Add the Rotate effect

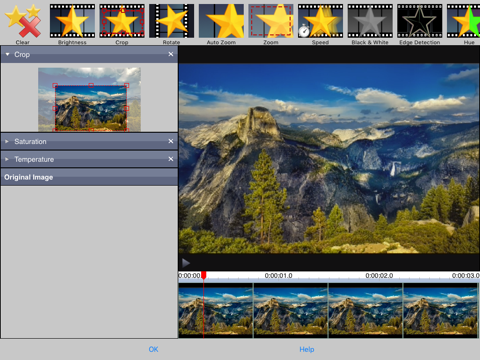(171, 24)
